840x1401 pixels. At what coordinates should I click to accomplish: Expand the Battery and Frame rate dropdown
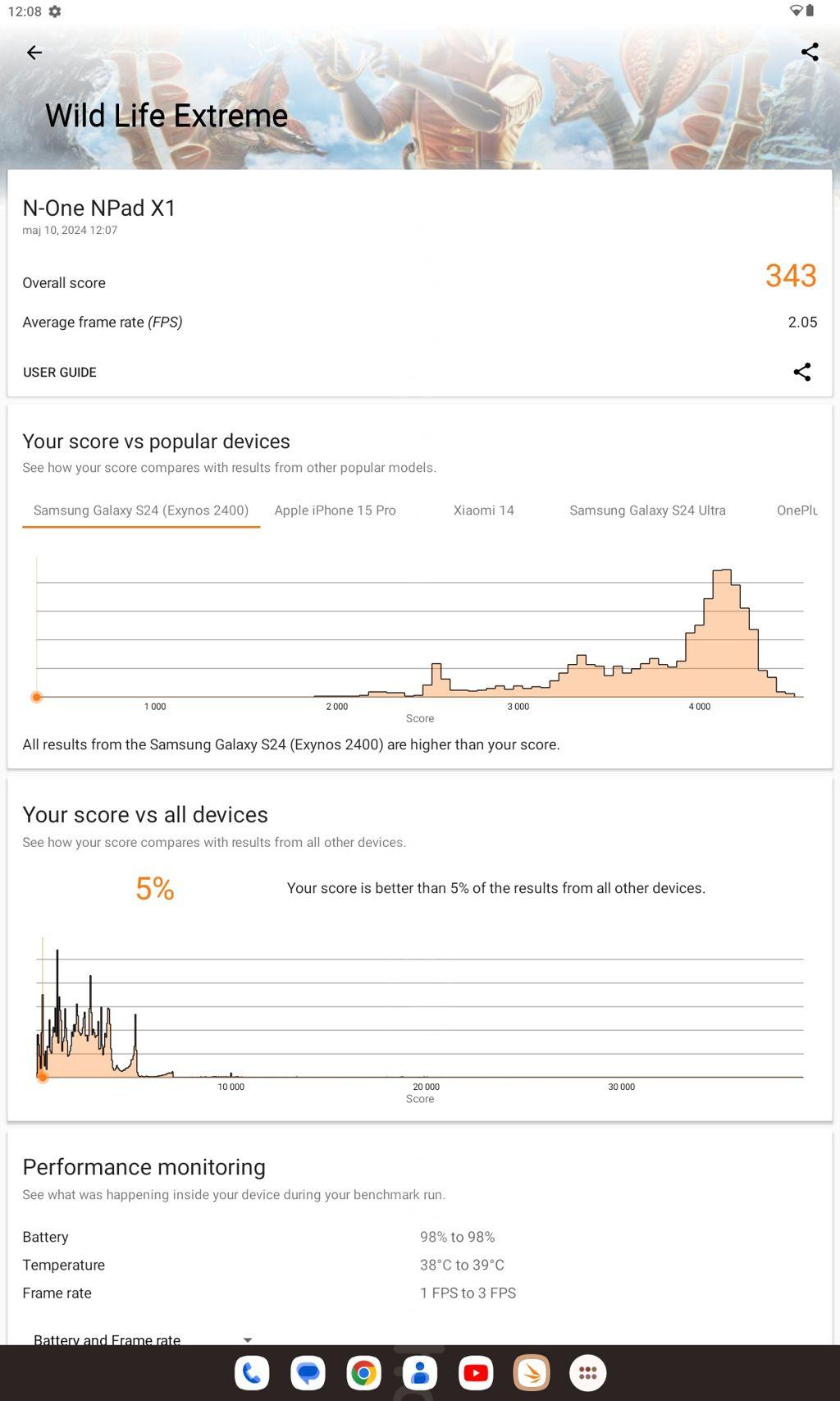(247, 1339)
